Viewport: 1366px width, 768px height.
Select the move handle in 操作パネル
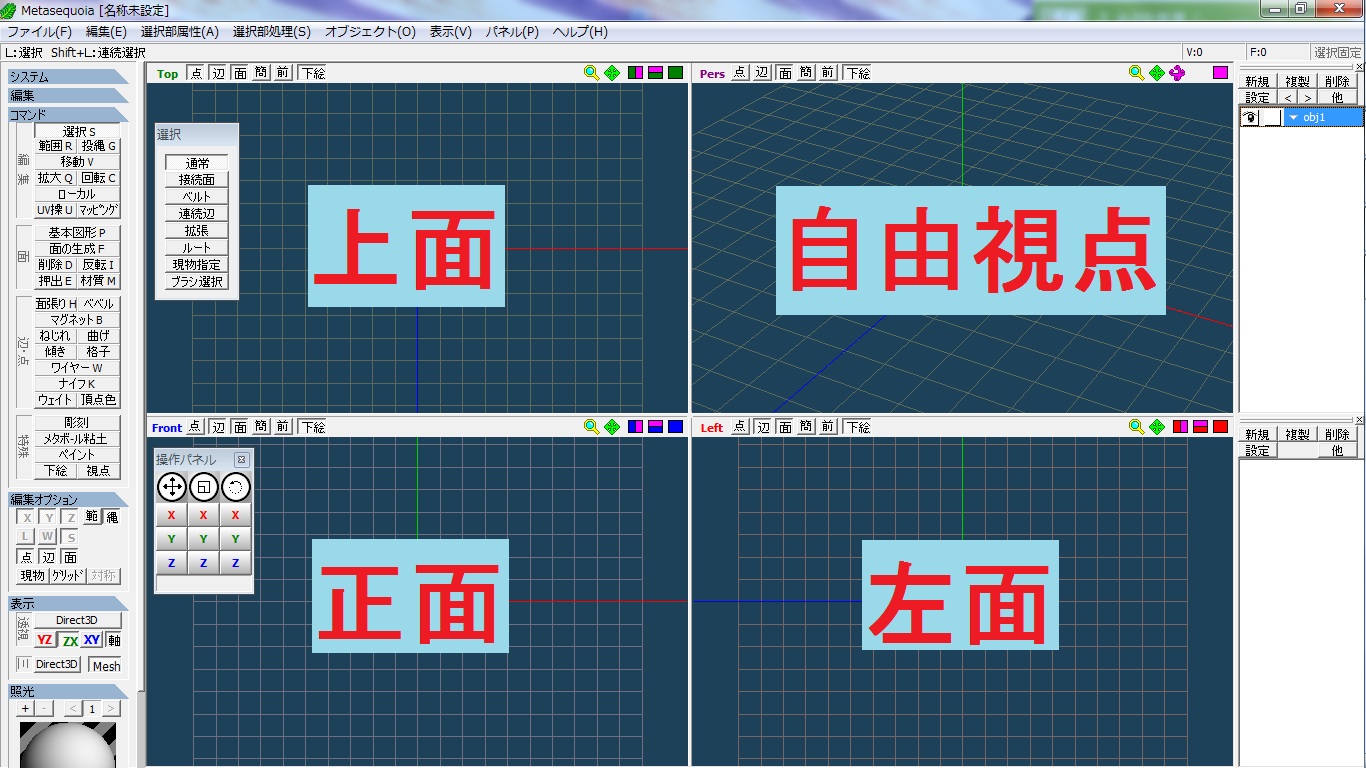coord(171,487)
